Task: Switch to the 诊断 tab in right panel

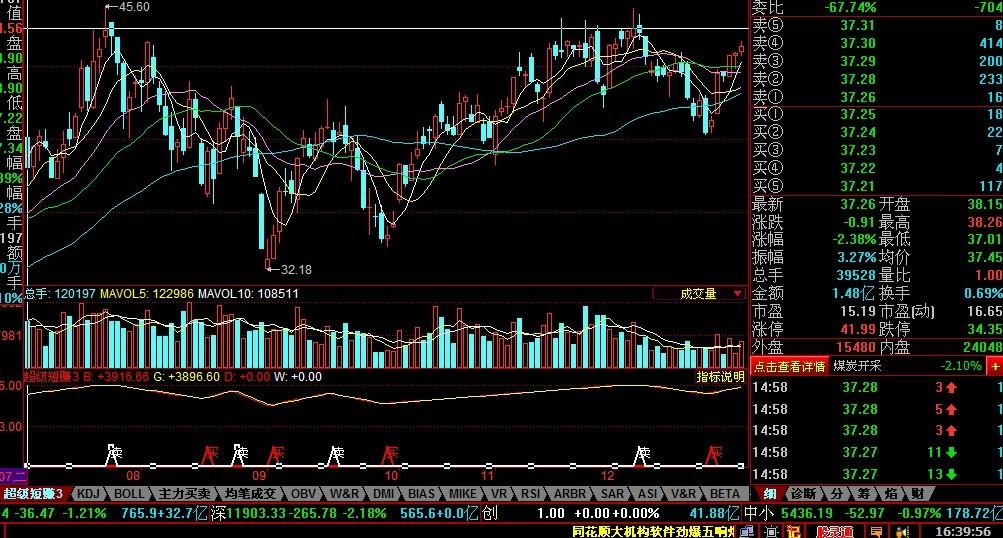Action: [803, 494]
